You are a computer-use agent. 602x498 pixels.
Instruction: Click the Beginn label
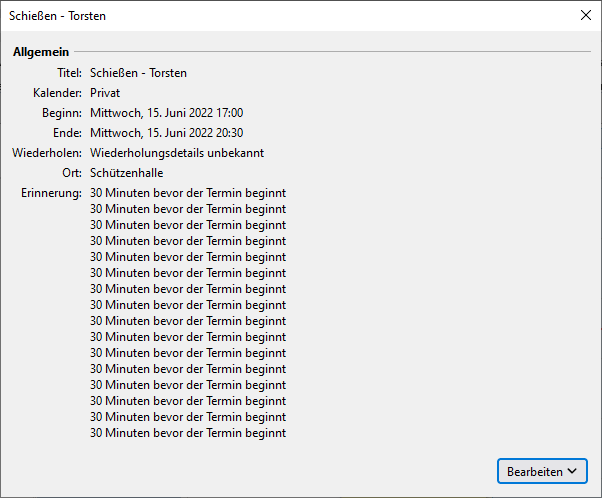pyautogui.click(x=61, y=113)
